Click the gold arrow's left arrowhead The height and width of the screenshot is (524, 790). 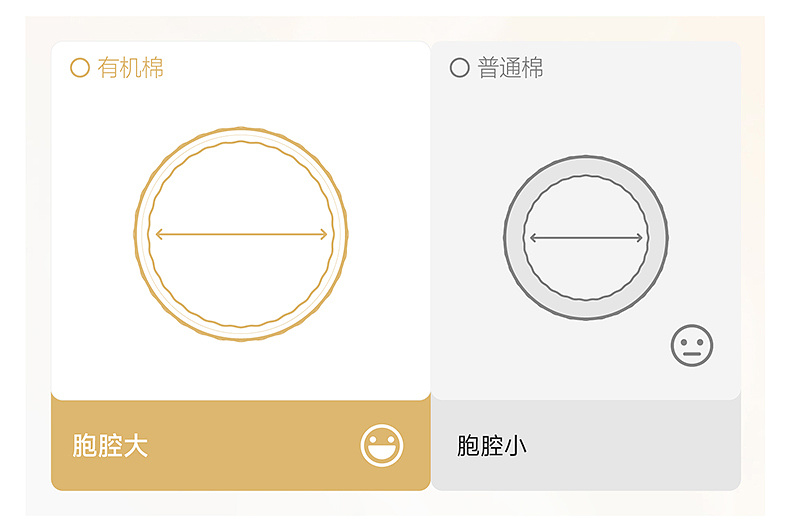tap(159, 235)
